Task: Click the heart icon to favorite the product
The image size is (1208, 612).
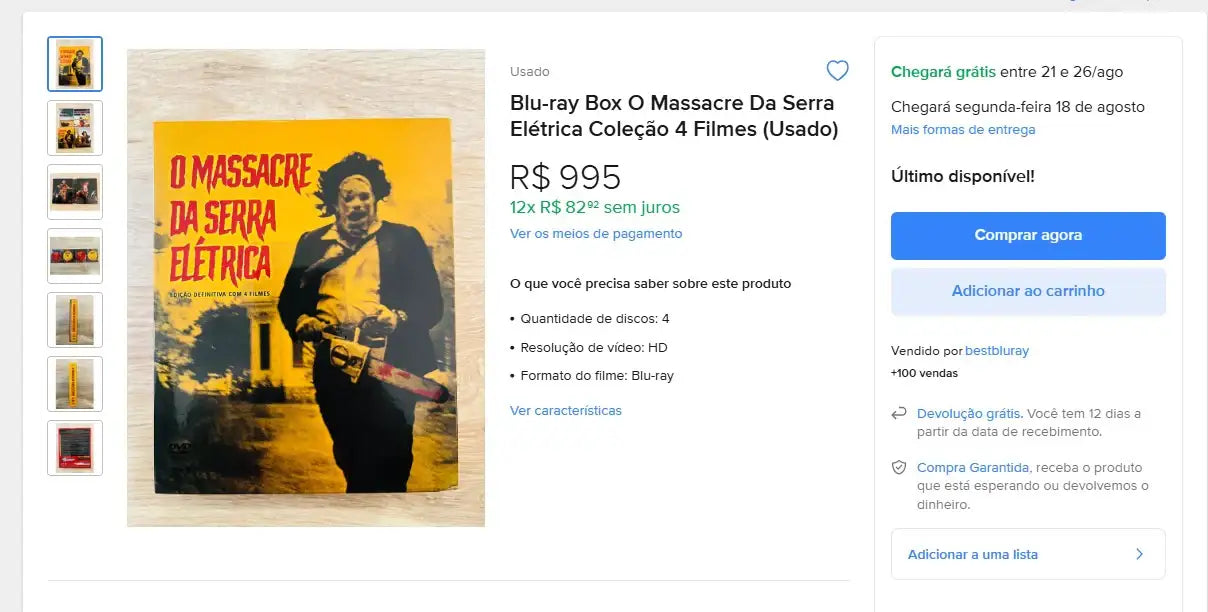Action: coord(837,70)
